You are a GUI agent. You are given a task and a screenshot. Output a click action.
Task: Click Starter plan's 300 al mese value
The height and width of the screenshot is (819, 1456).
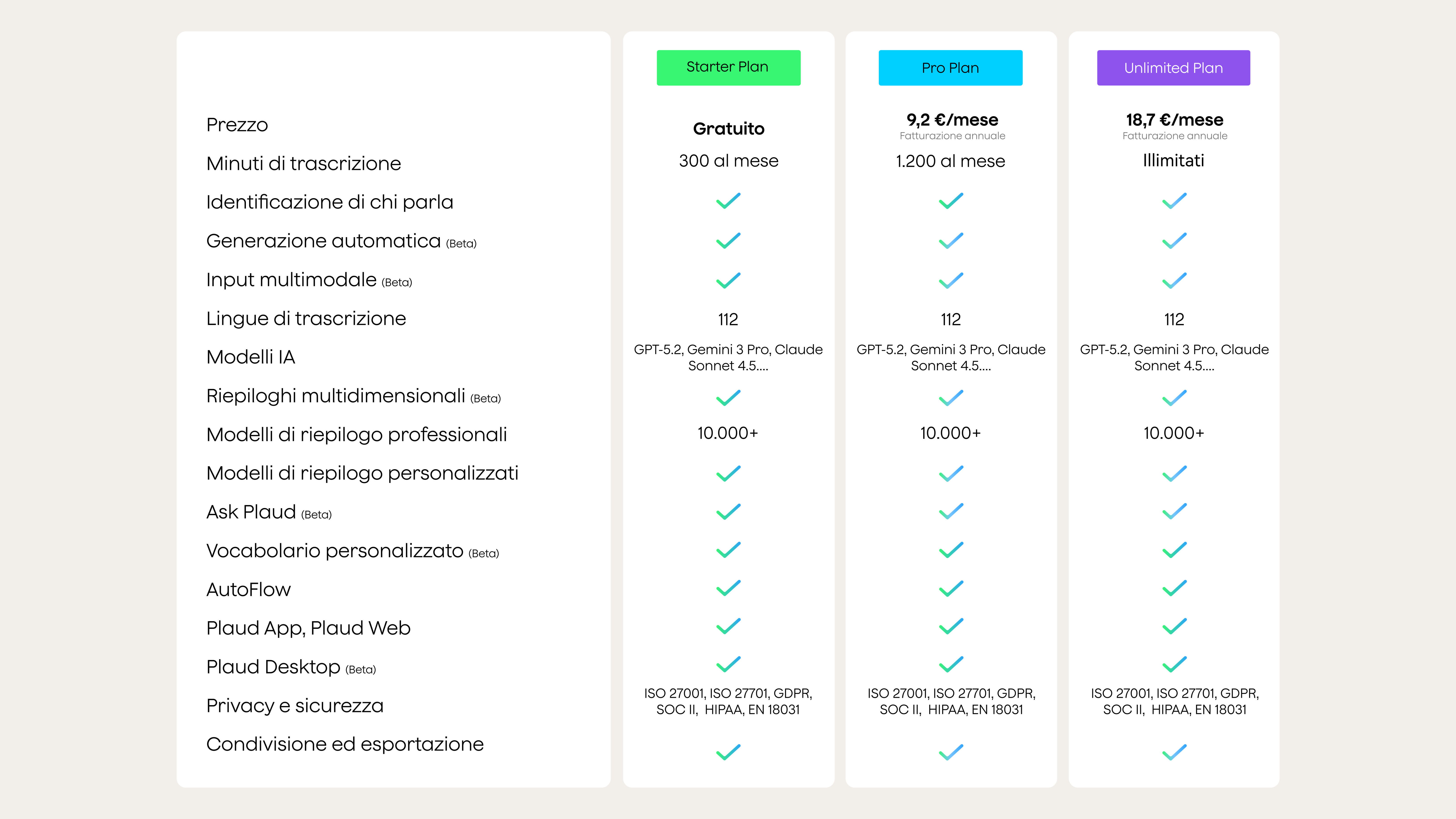(x=729, y=161)
